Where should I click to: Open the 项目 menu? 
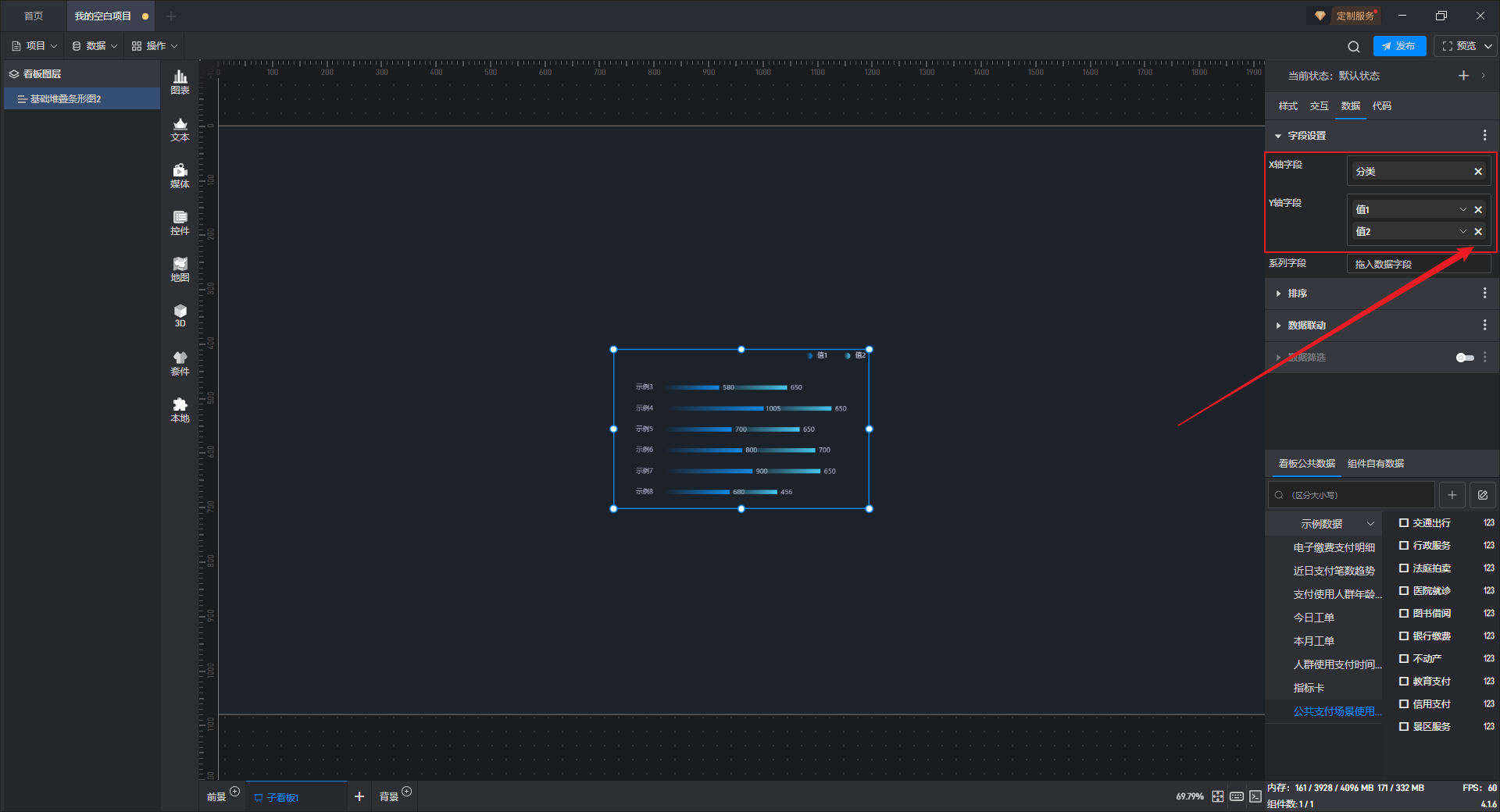(x=35, y=46)
